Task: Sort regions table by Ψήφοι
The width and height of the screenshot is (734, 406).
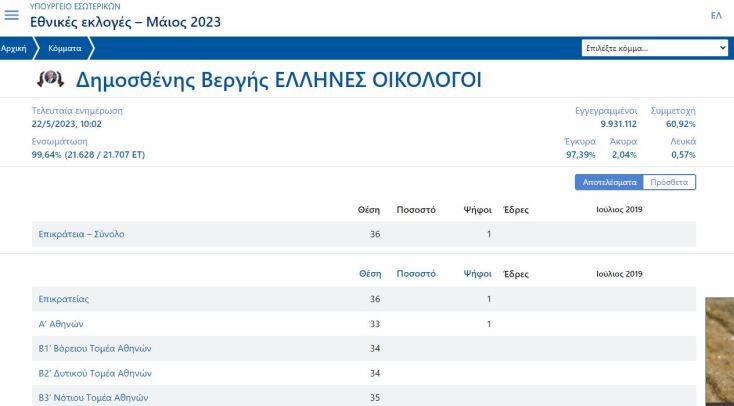Action: pos(477,274)
